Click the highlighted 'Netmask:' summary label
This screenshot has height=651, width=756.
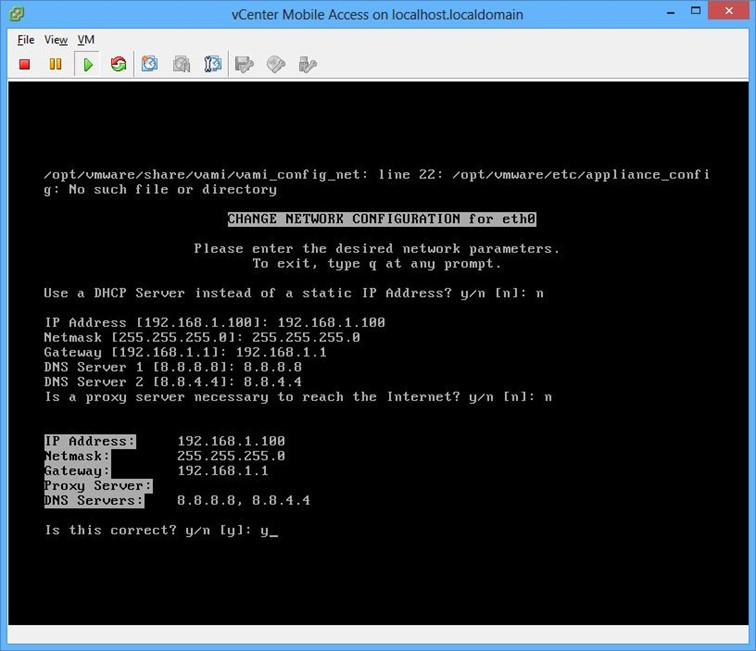tap(77, 456)
